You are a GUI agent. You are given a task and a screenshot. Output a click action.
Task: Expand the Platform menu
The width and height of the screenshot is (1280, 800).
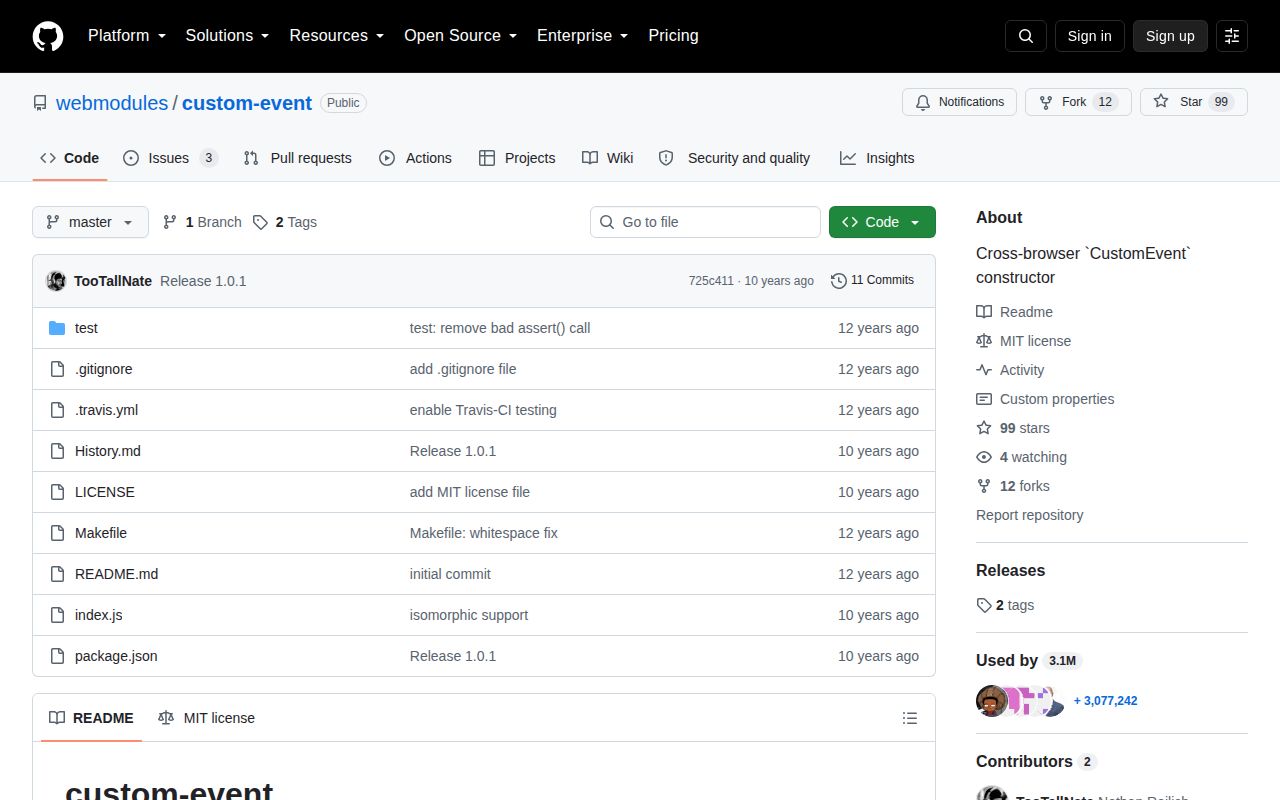click(127, 36)
